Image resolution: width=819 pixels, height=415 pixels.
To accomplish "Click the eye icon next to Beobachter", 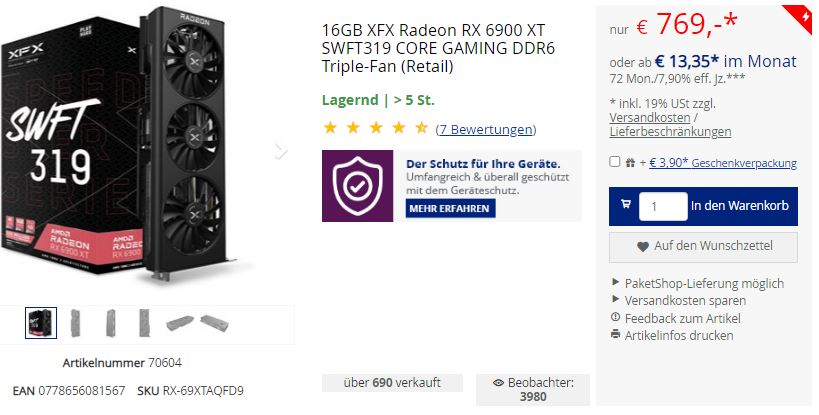I will [498, 383].
